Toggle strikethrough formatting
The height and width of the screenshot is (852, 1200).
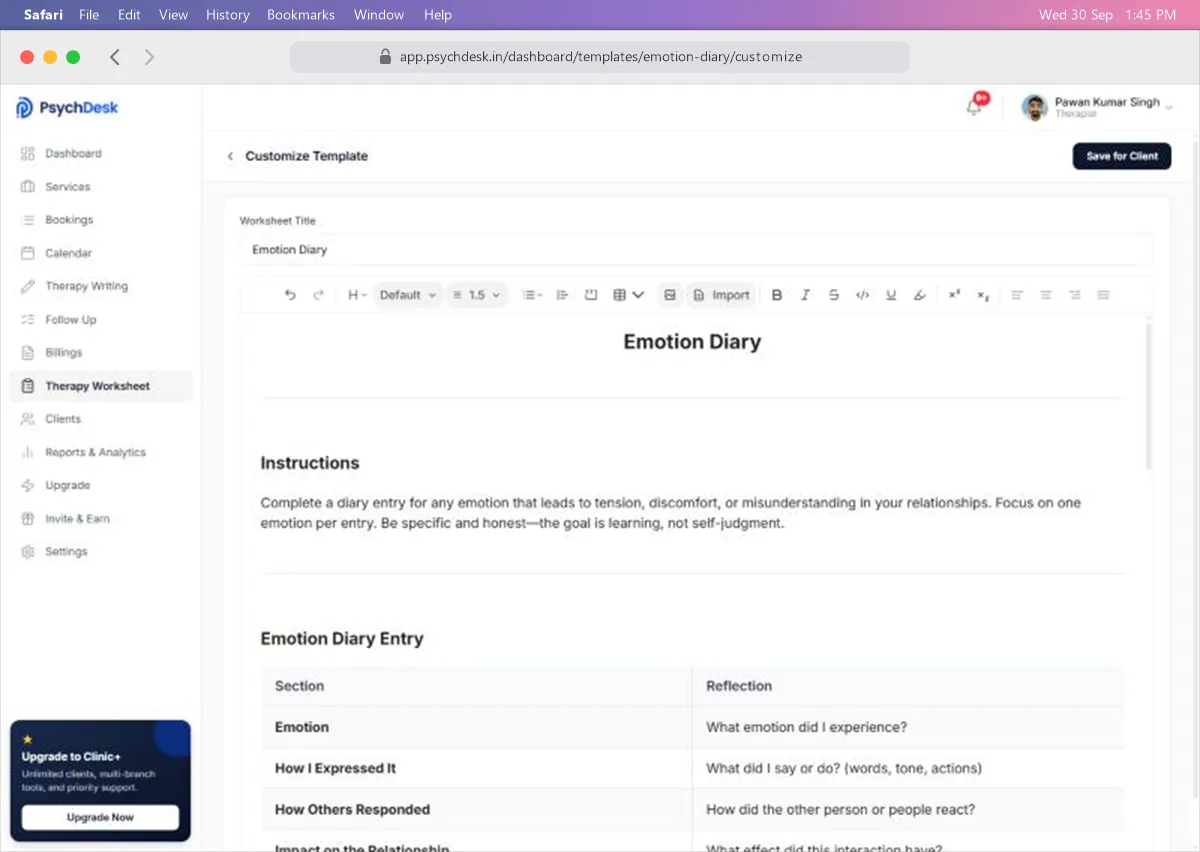(x=834, y=295)
